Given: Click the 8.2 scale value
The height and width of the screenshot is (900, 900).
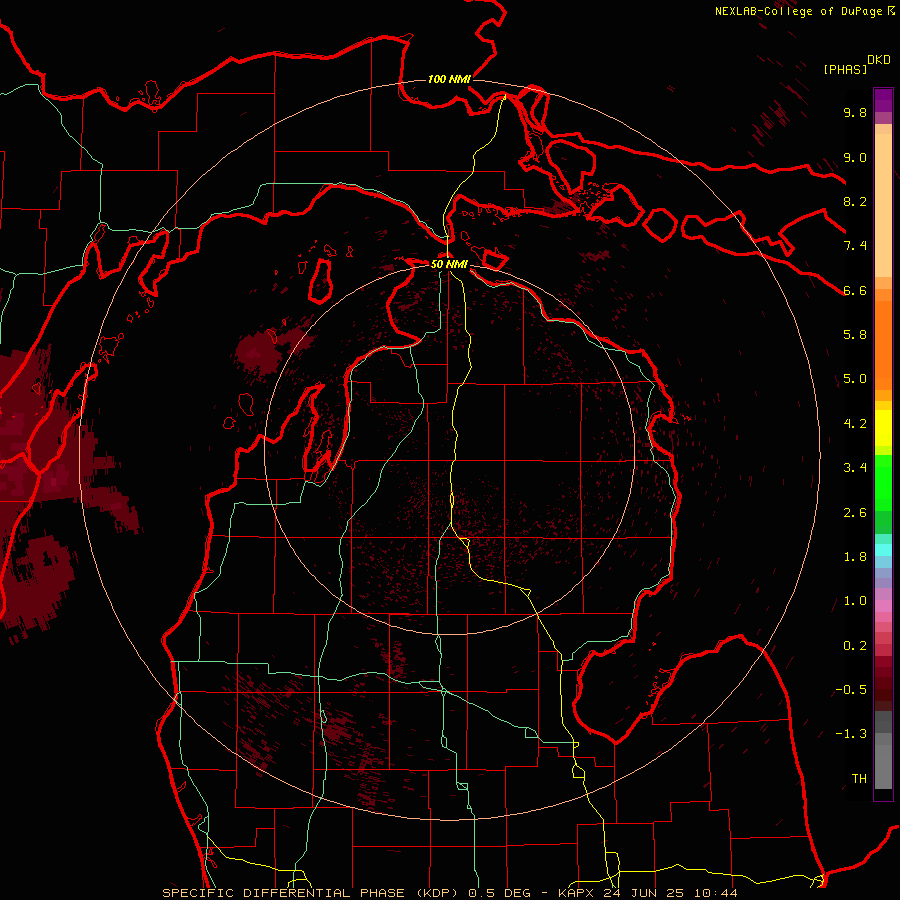Looking at the screenshot, I should (x=855, y=201).
